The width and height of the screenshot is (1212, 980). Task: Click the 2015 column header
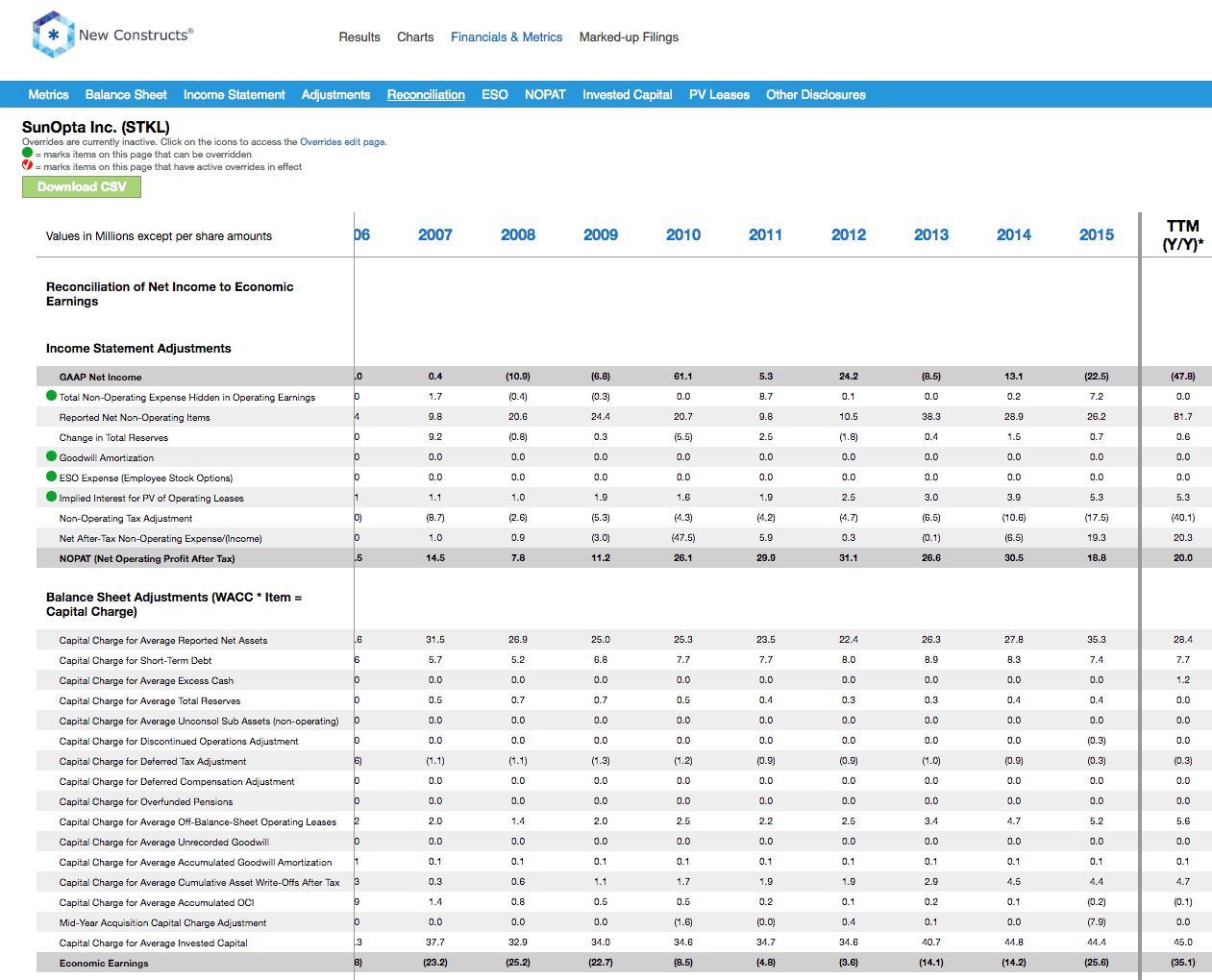(1097, 234)
